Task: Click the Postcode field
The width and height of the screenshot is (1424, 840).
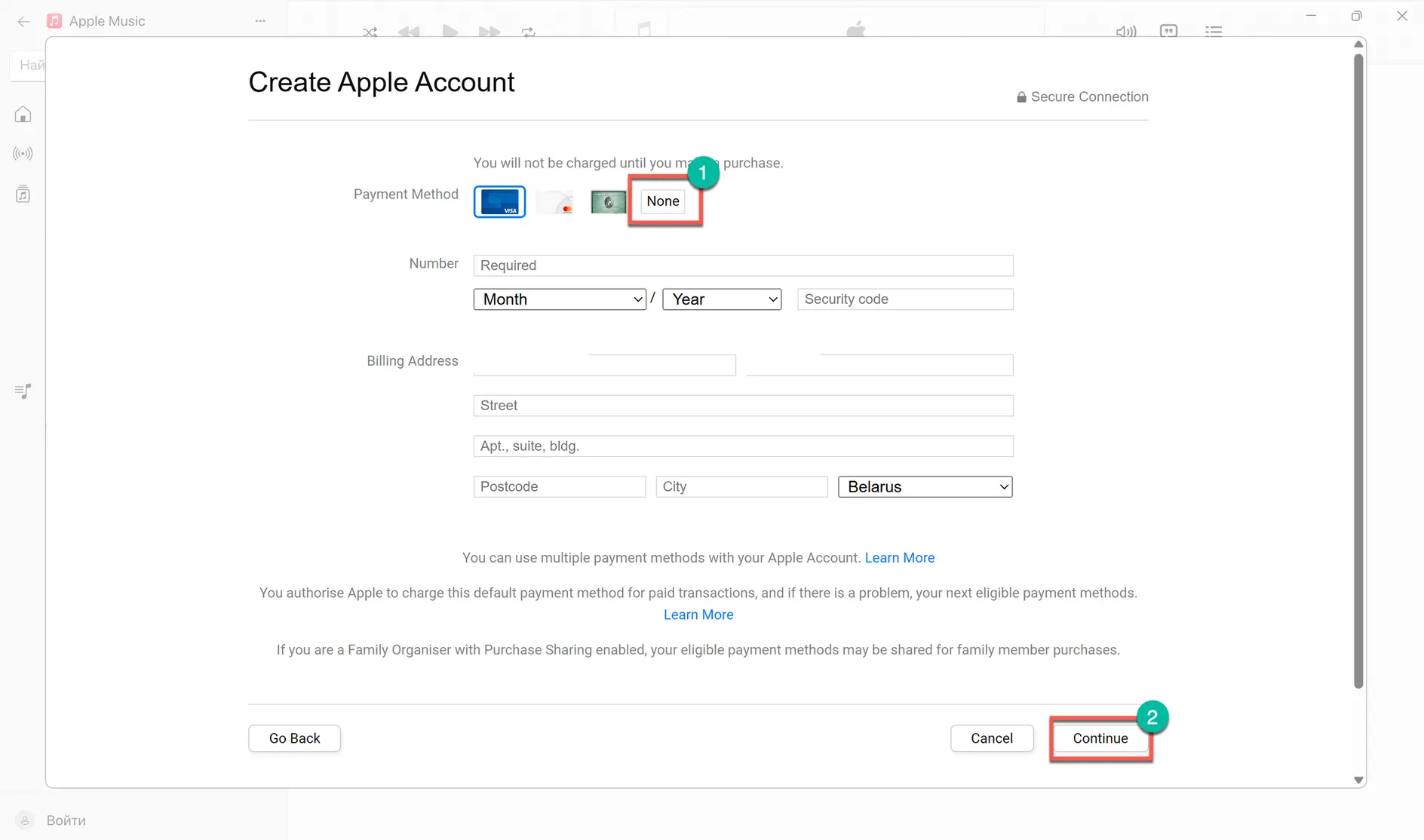Action: 560,487
